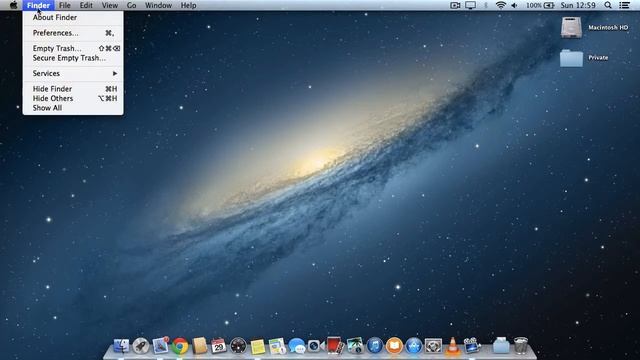Launch Google Chrome from the dock
640x360 pixels.
(180, 346)
